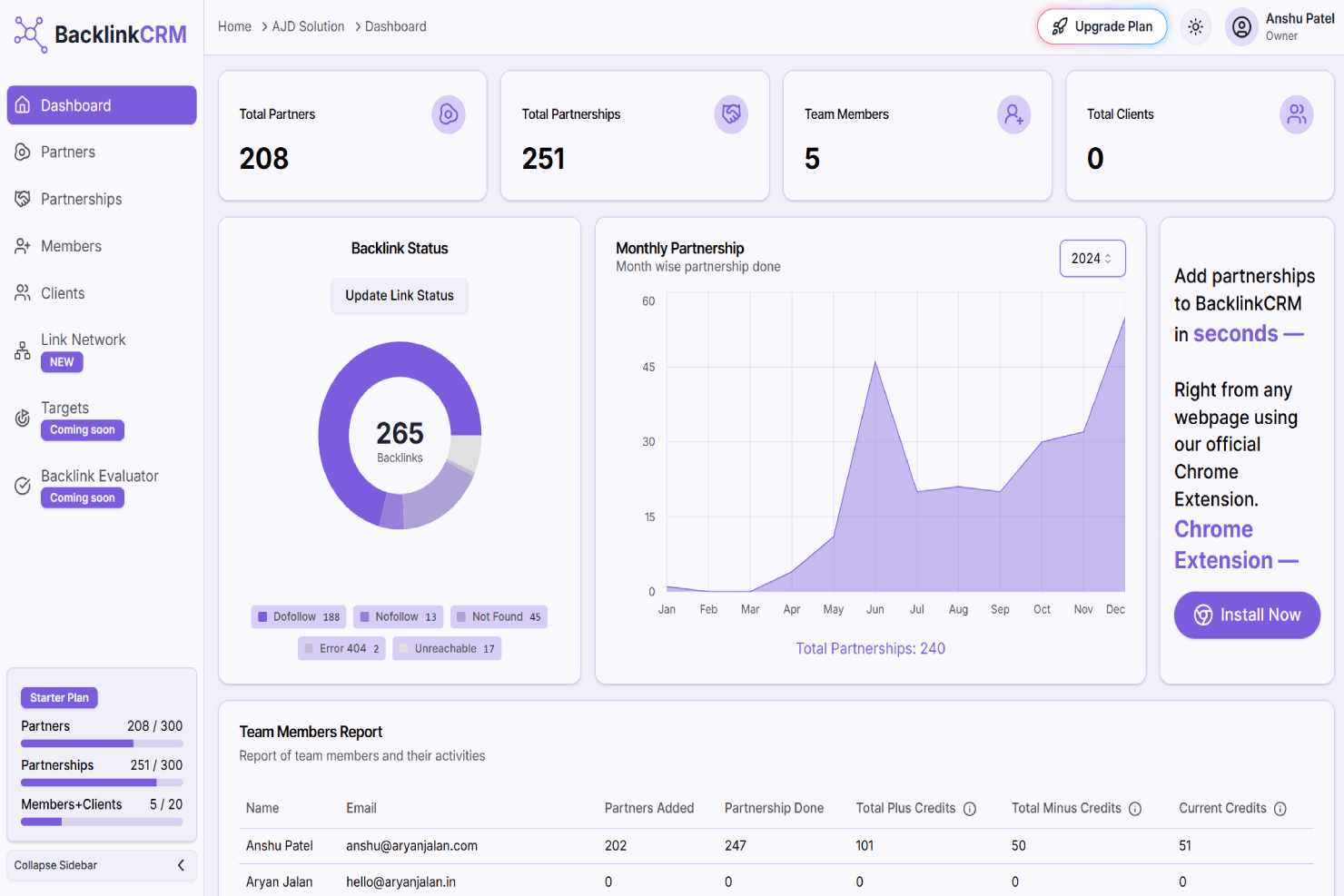Click the BacklinkCRM logo icon
The width and height of the screenshot is (1344, 896).
[30, 34]
